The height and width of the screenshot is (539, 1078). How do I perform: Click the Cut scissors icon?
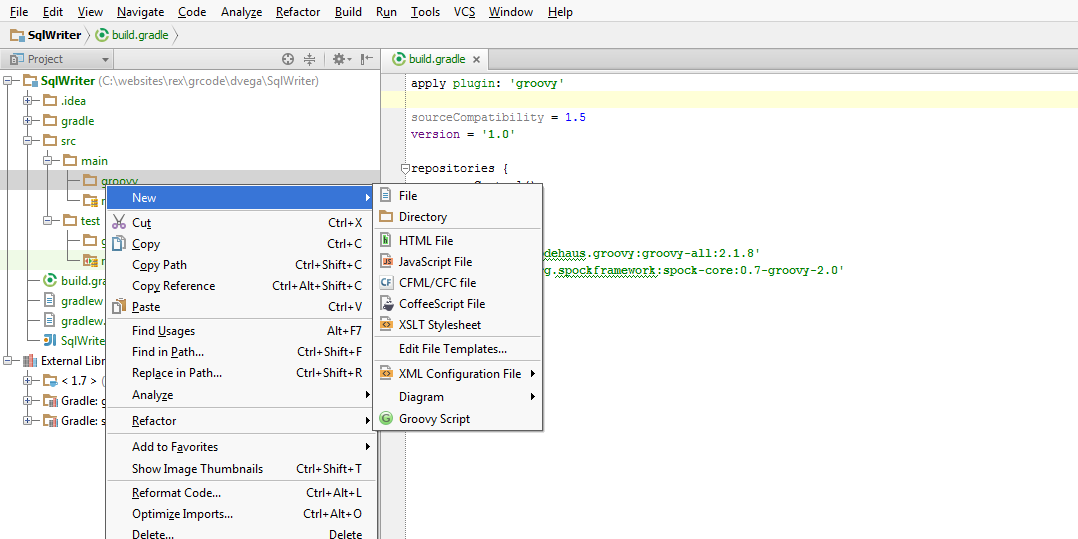(119, 222)
